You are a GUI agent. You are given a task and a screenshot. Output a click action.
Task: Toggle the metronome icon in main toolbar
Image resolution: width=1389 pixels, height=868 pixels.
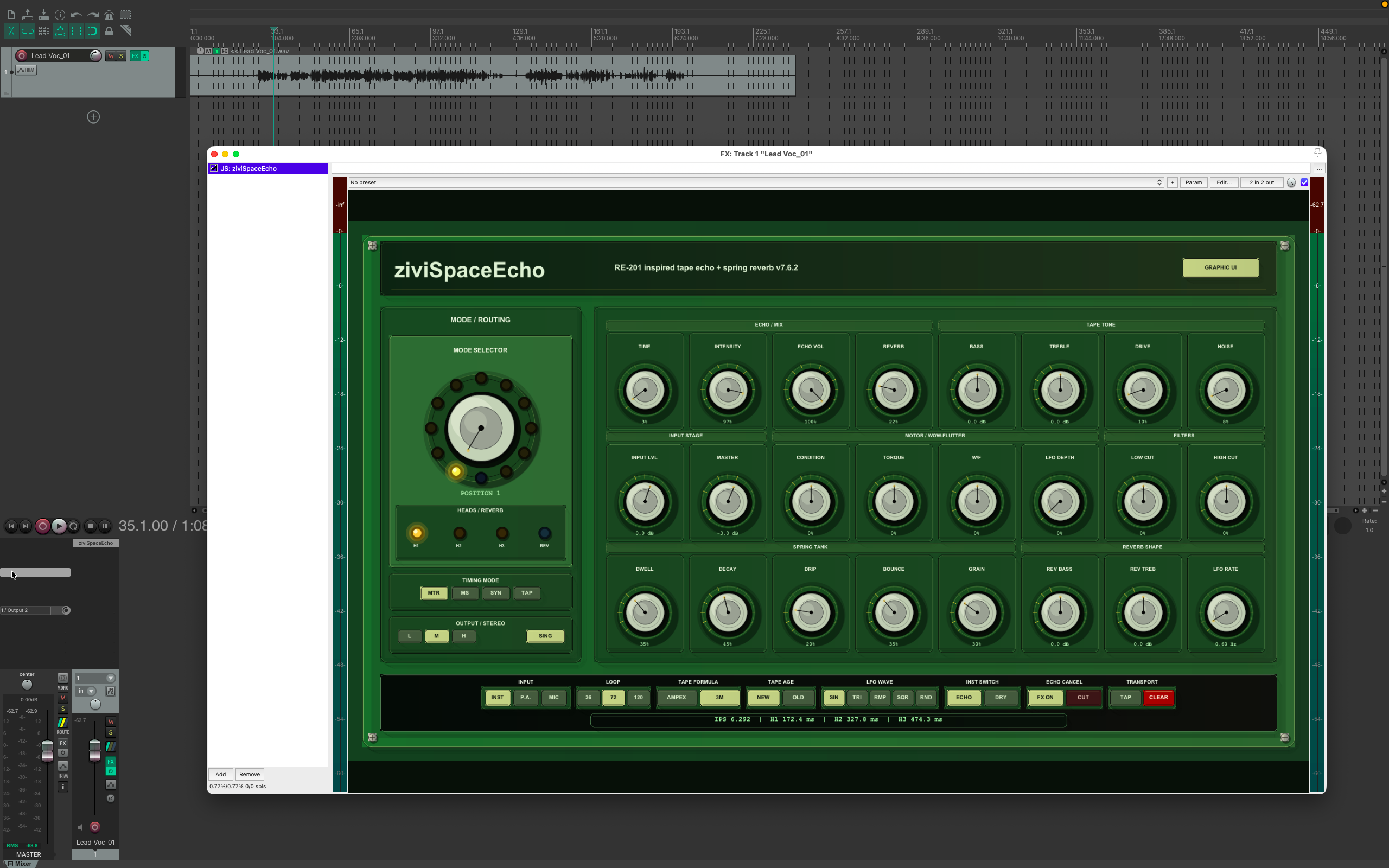(x=109, y=15)
